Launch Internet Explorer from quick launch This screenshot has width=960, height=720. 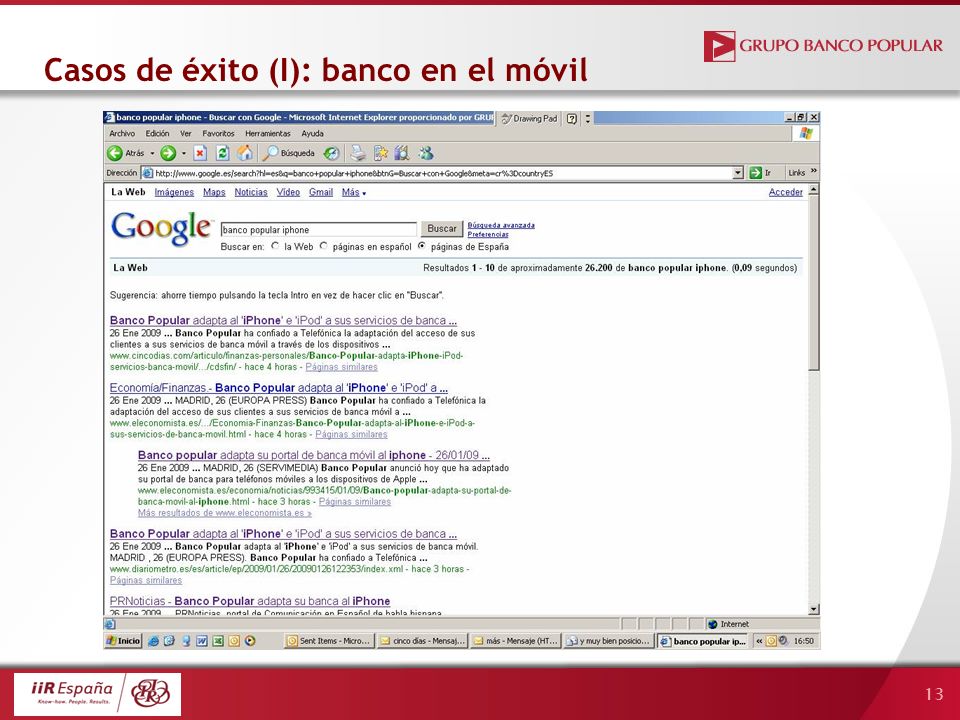(x=154, y=641)
